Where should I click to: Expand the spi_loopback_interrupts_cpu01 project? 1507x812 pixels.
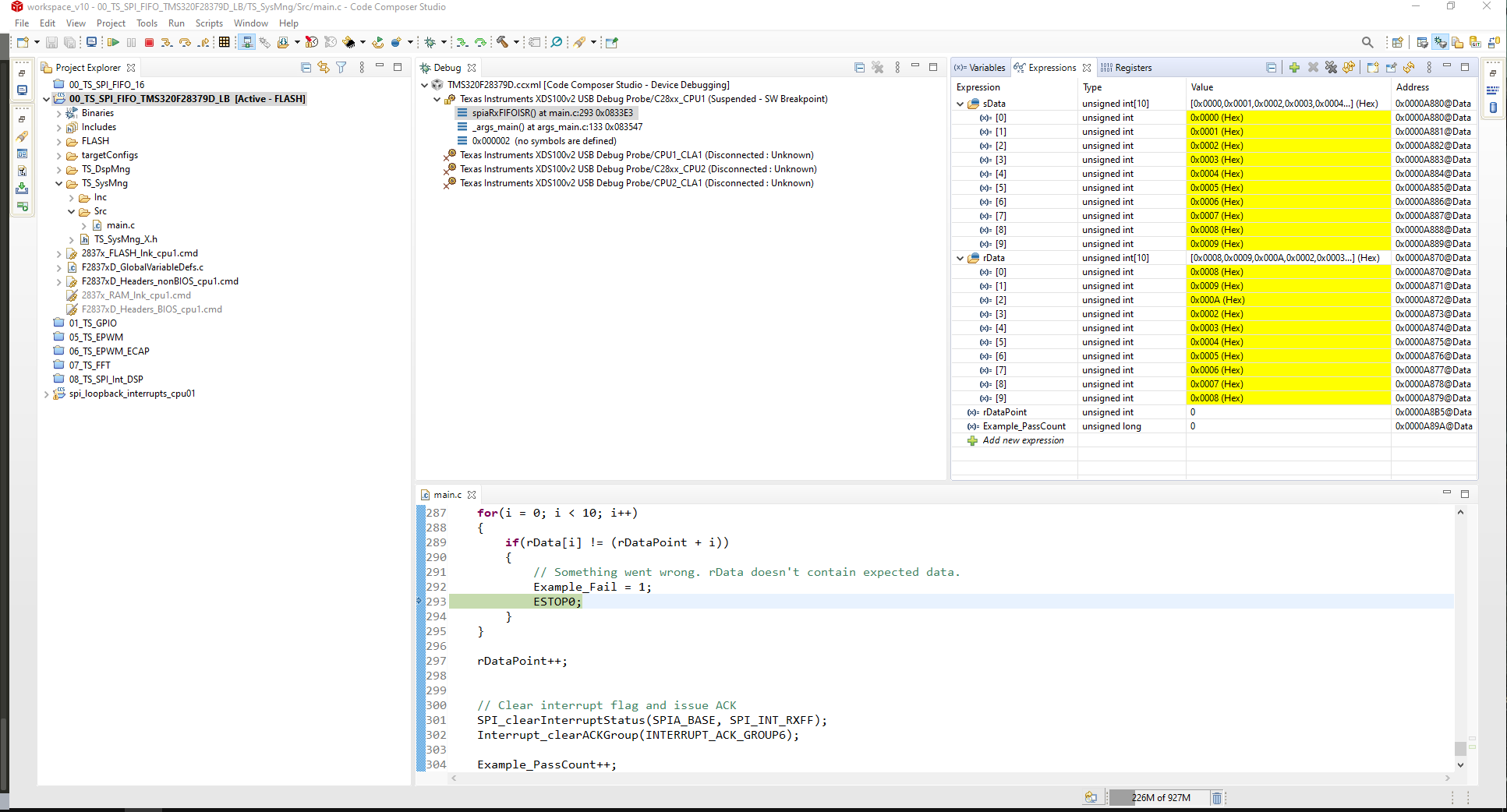coord(47,394)
